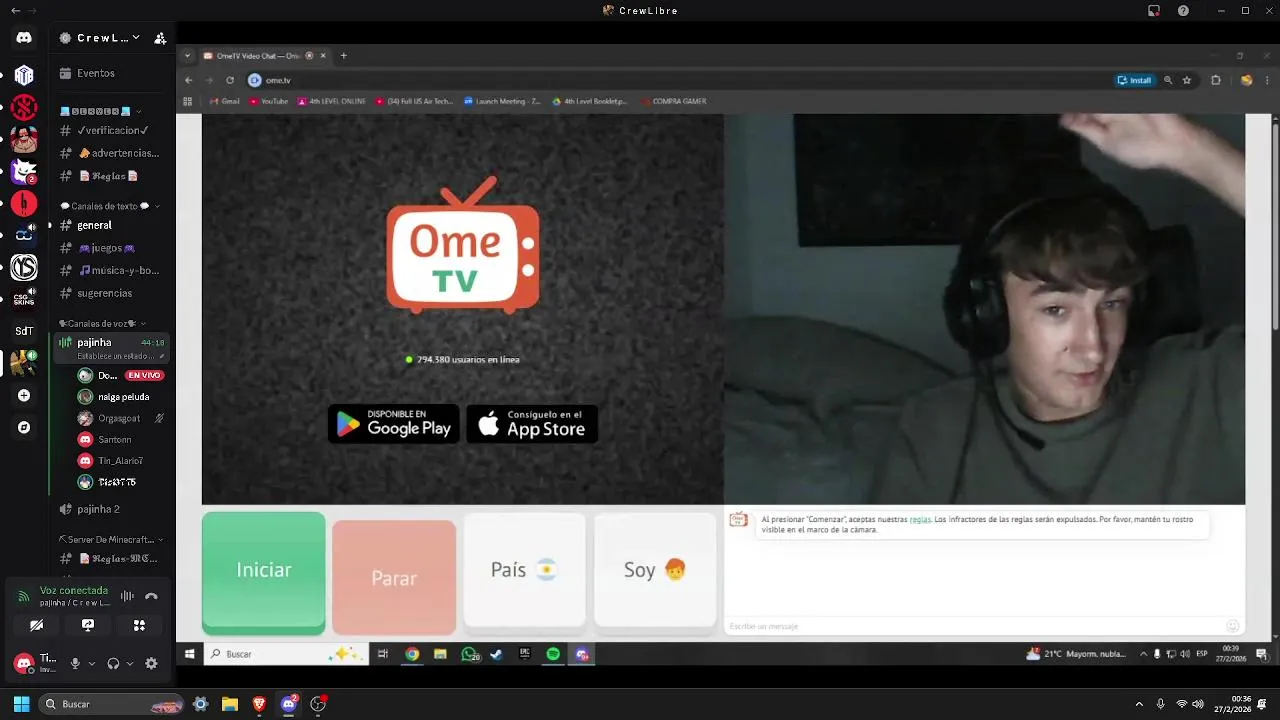Image resolution: width=1280 pixels, height=720 pixels.
Task: Open WhatsApp from the shared-screen taskbar
Action: tap(469, 654)
